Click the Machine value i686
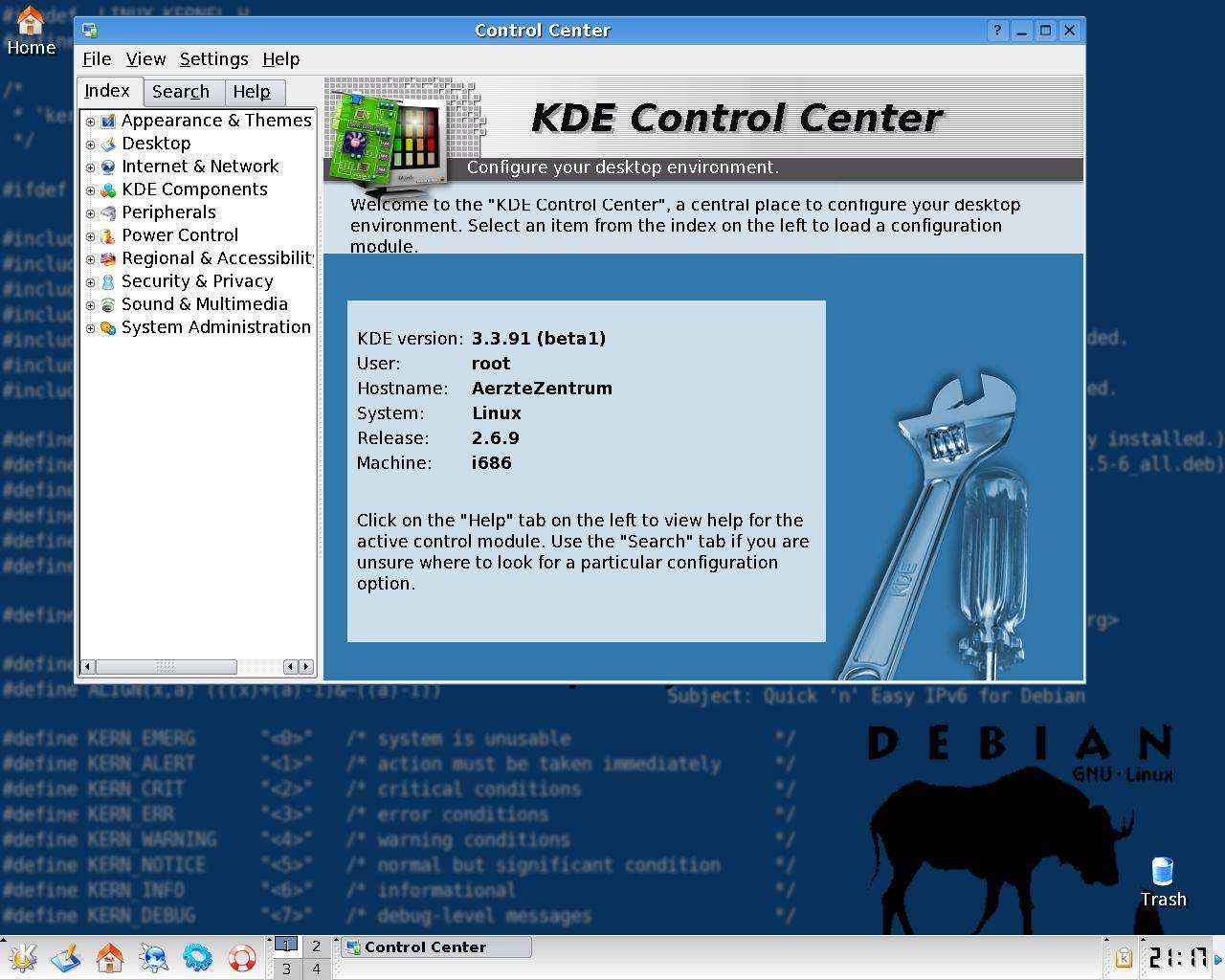 click(x=492, y=463)
